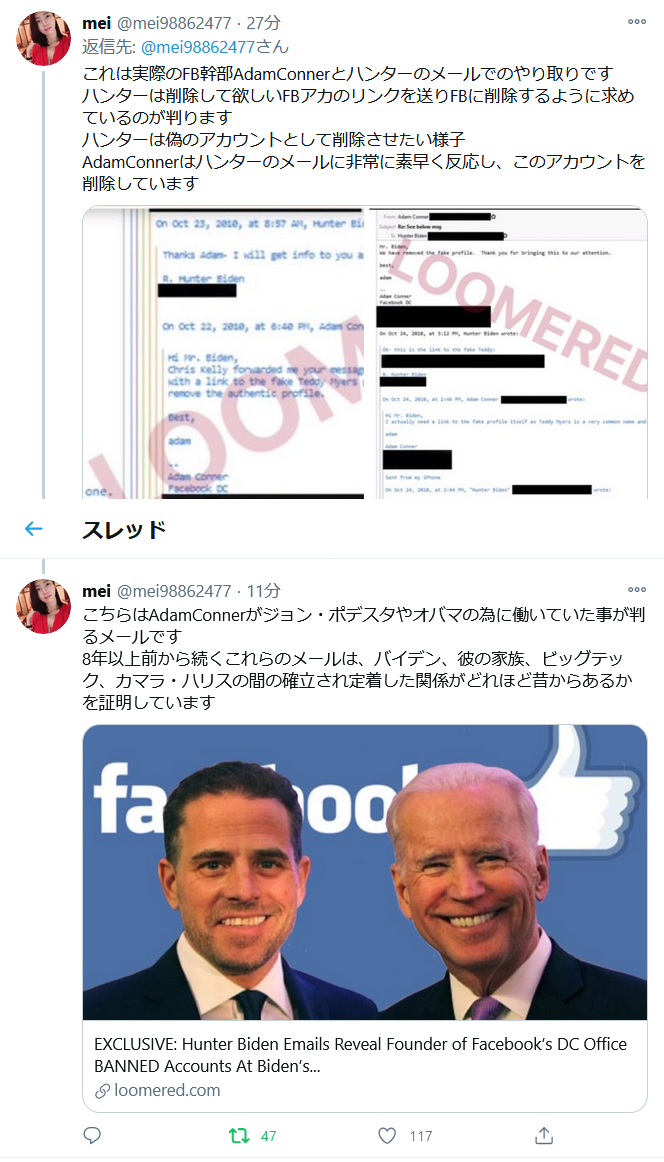The image size is (664, 1162).
Task: Open the share icon under the tweet
Action: [544, 1135]
